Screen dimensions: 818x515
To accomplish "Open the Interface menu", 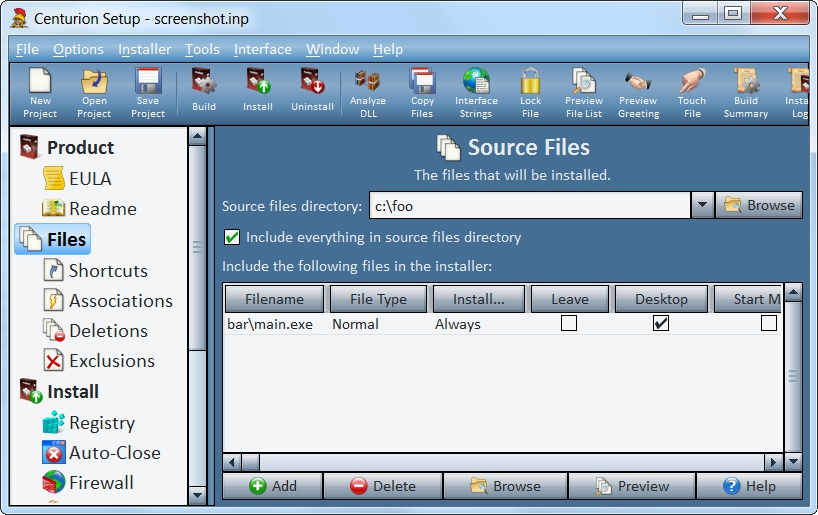I will tap(263, 49).
